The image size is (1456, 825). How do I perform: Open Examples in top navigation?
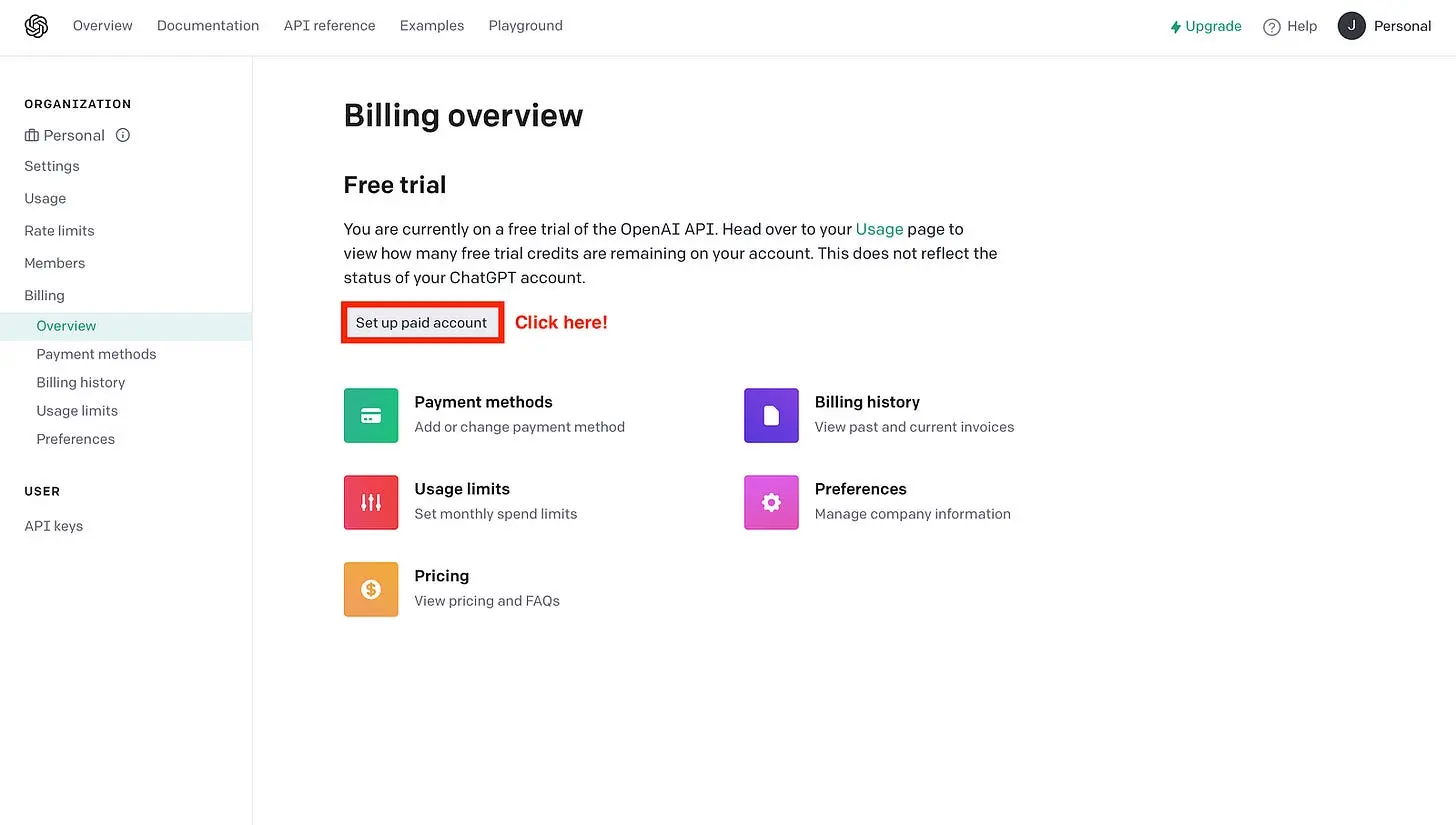[x=432, y=26]
